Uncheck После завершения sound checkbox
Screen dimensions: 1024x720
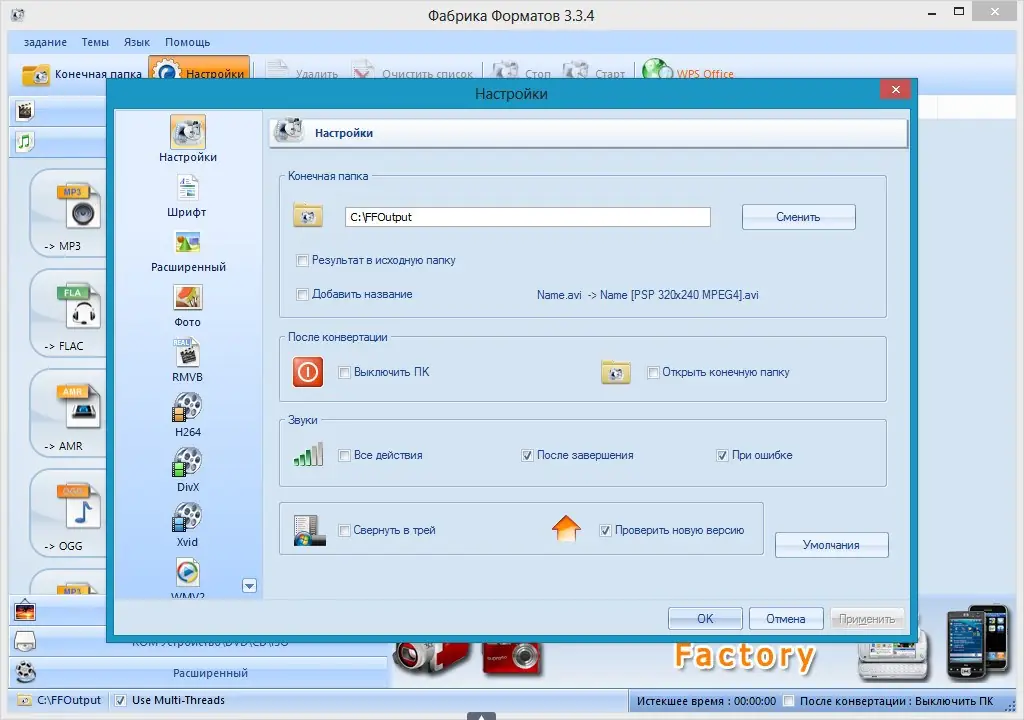pos(527,455)
